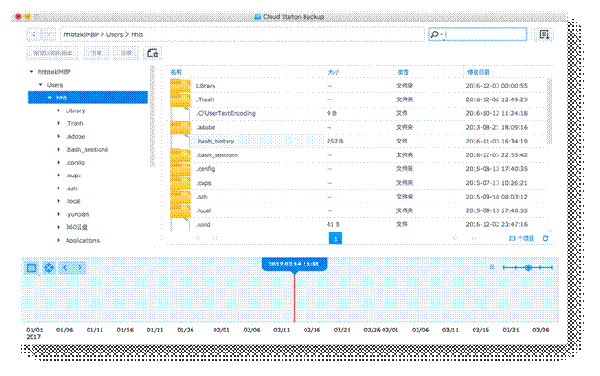Click the list view icon beside search

(x=544, y=34)
